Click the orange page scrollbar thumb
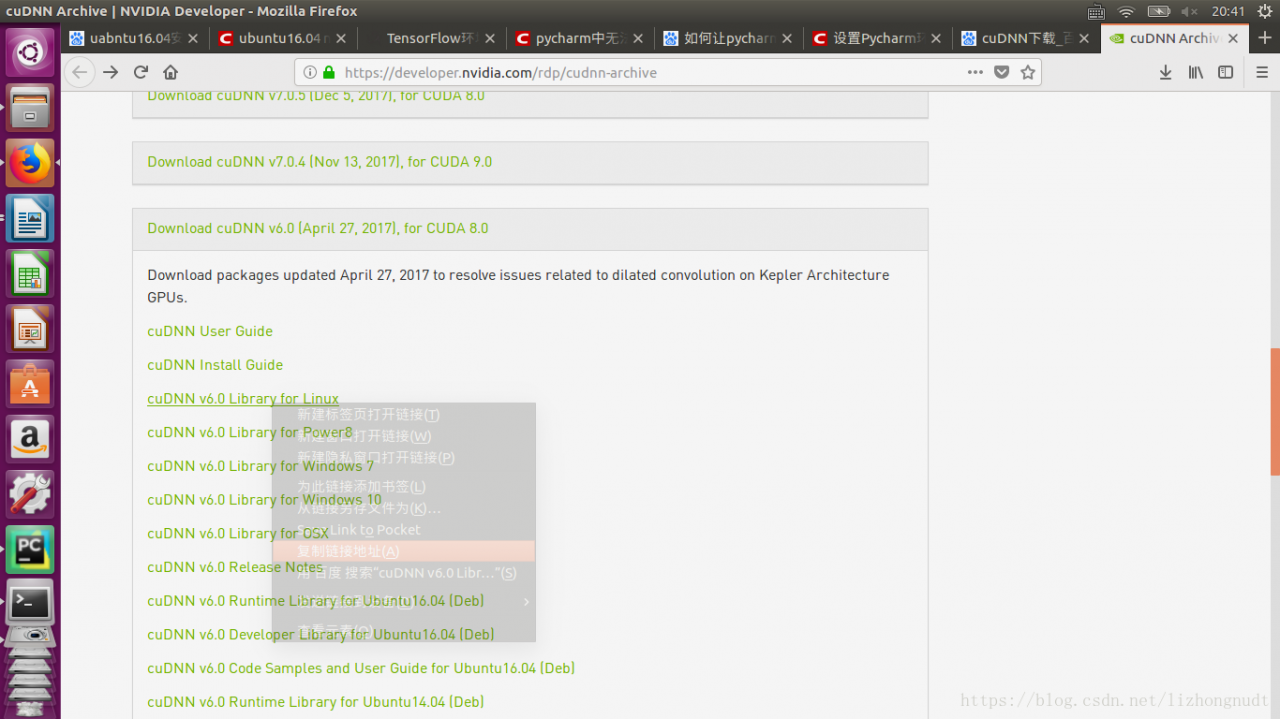 pyautogui.click(x=1275, y=412)
